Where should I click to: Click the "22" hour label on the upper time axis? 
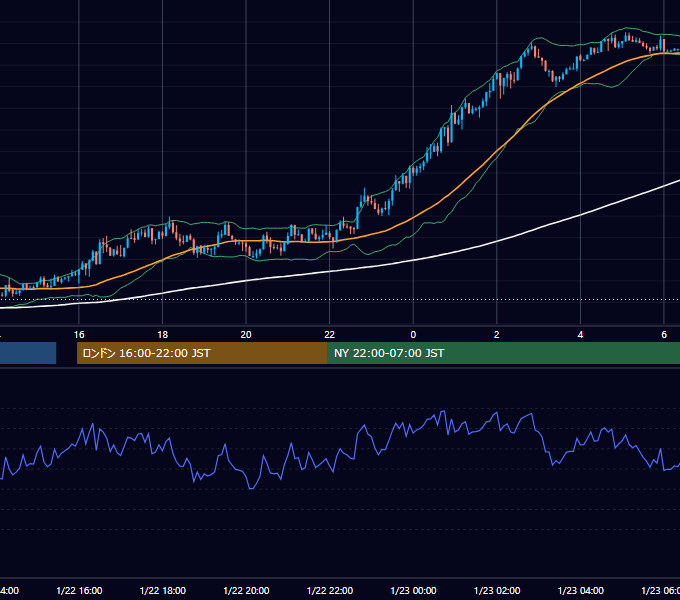coord(330,335)
